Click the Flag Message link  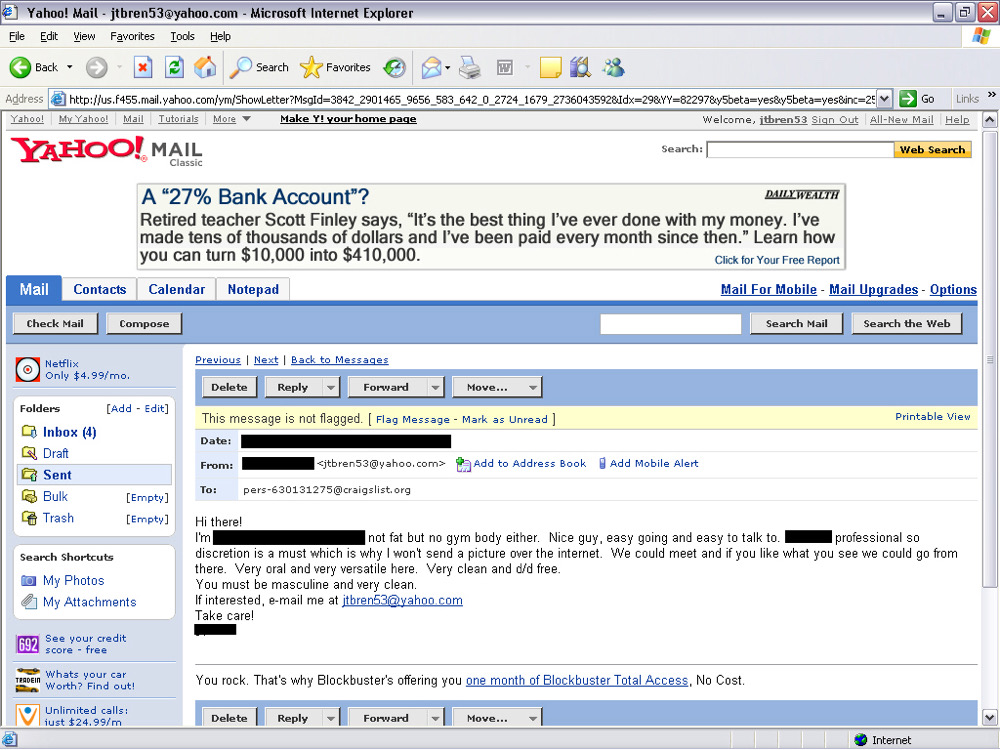(x=413, y=420)
